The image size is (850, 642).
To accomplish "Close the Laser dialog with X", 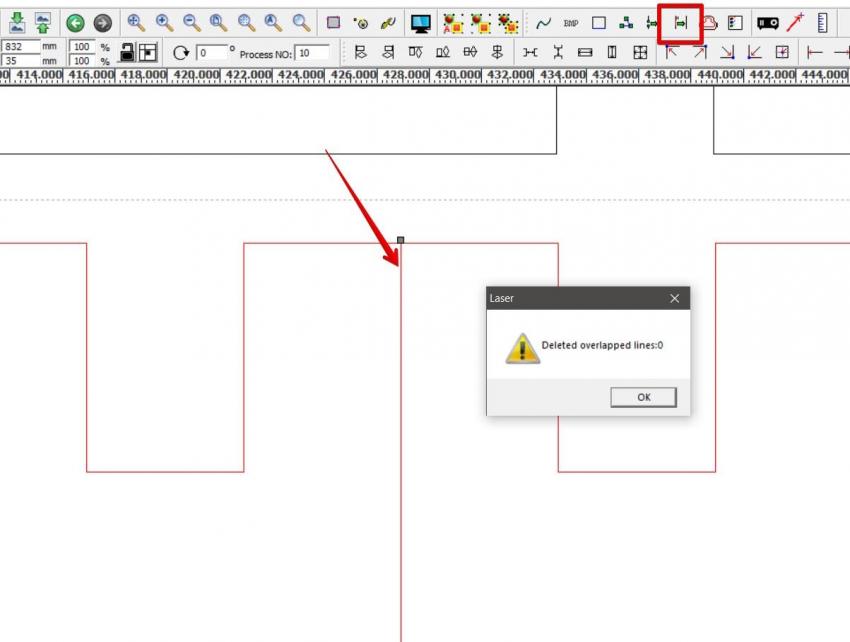I will pyautogui.click(x=674, y=298).
